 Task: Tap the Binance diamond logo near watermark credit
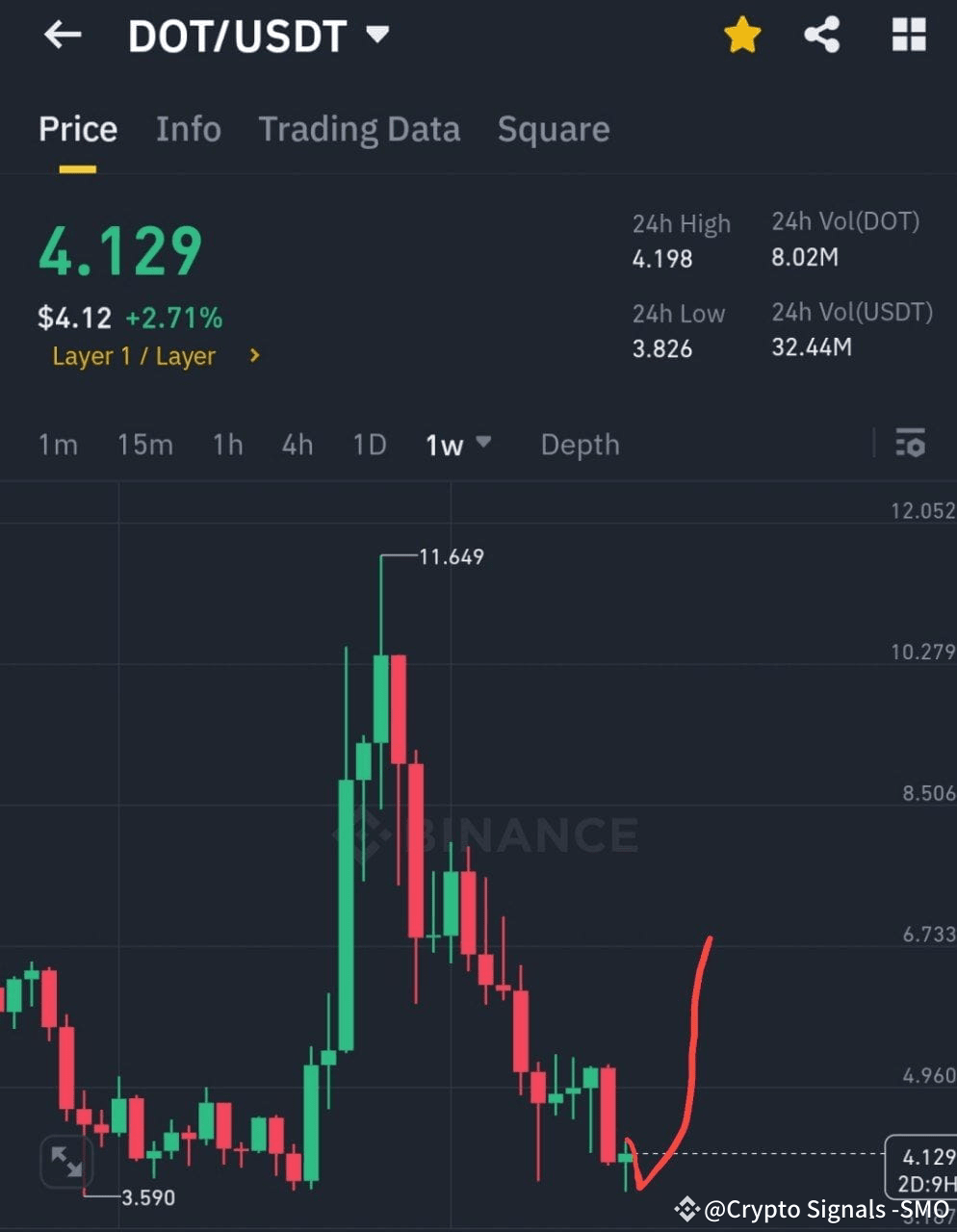pos(685,1208)
